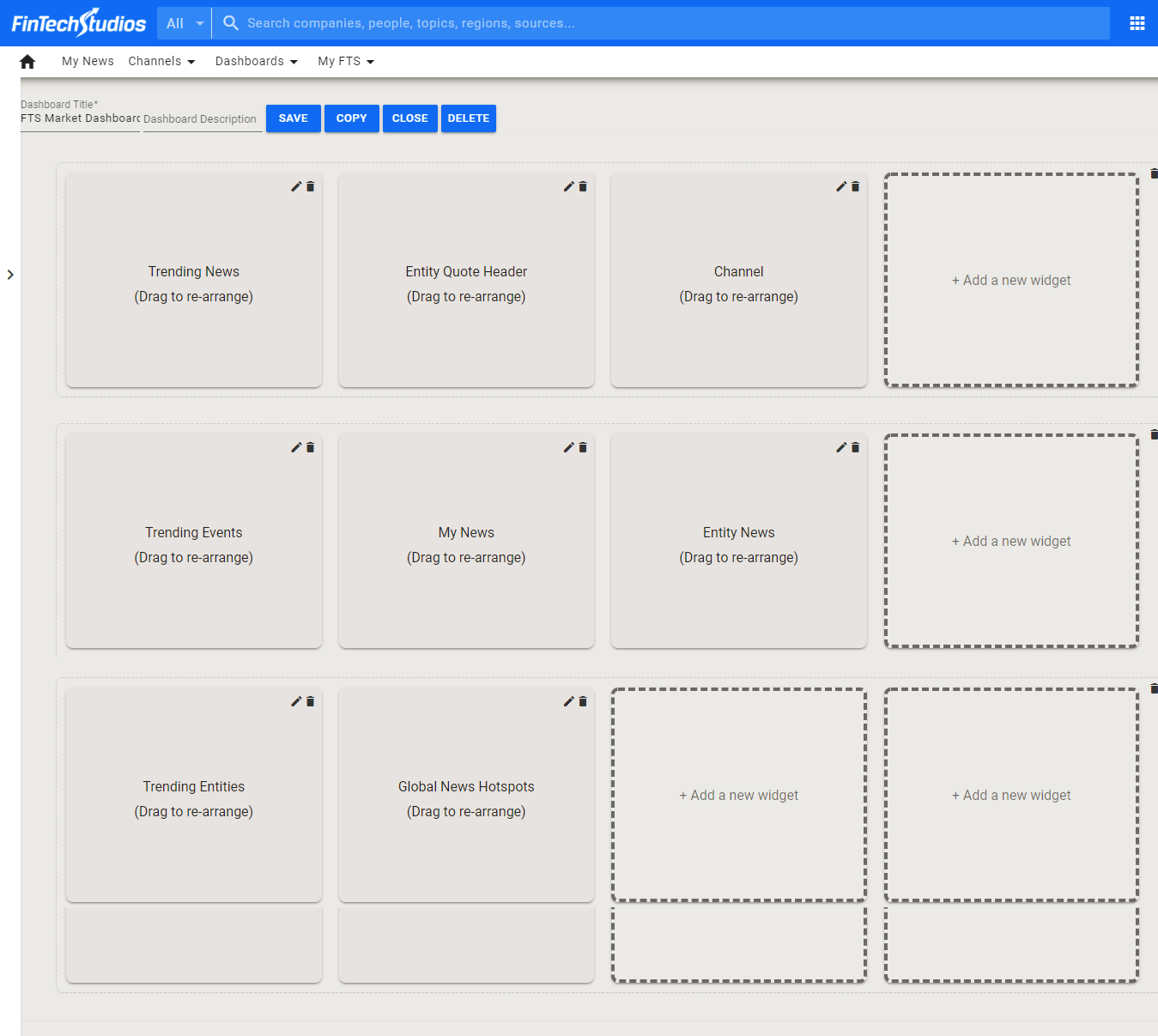Viewport: 1158px width, 1036px height.
Task: Delete the Trending Entities widget
Action: point(311,701)
